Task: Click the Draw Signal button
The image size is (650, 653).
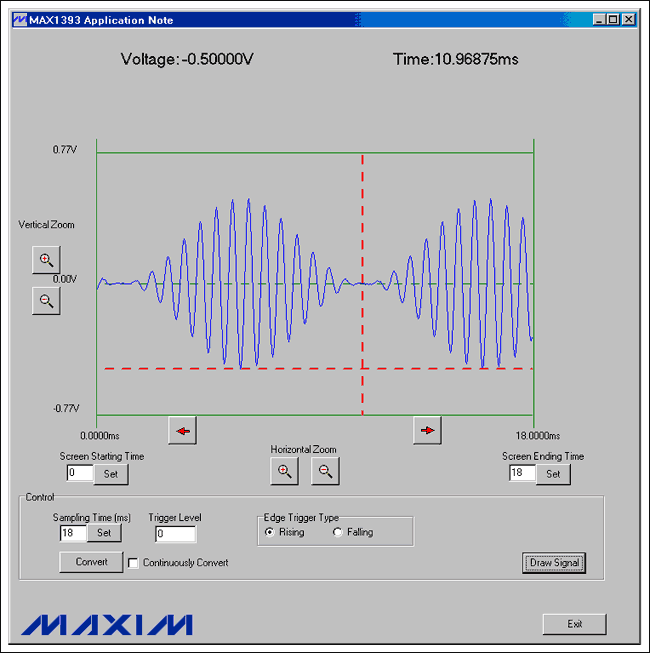Action: coord(553,563)
